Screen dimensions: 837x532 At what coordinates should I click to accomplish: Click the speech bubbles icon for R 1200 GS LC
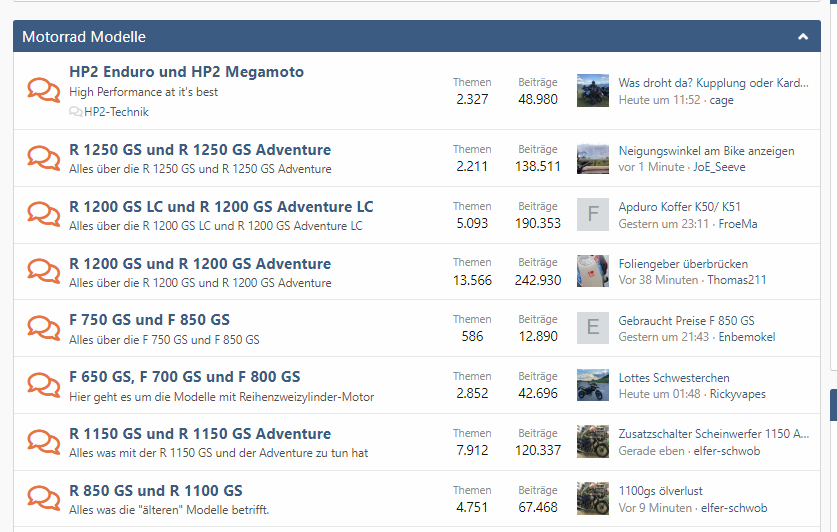(x=43, y=215)
